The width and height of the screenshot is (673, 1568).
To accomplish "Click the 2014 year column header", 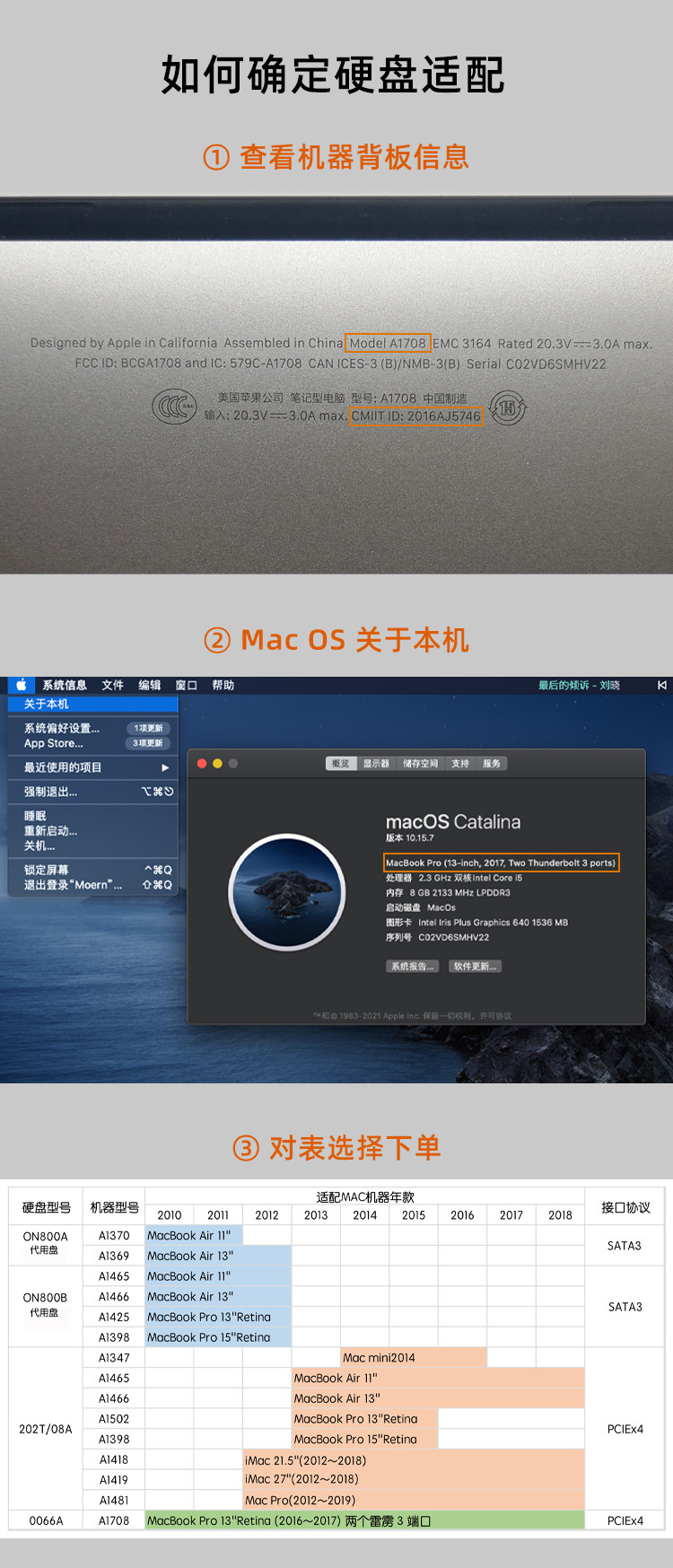I will pos(365,1215).
